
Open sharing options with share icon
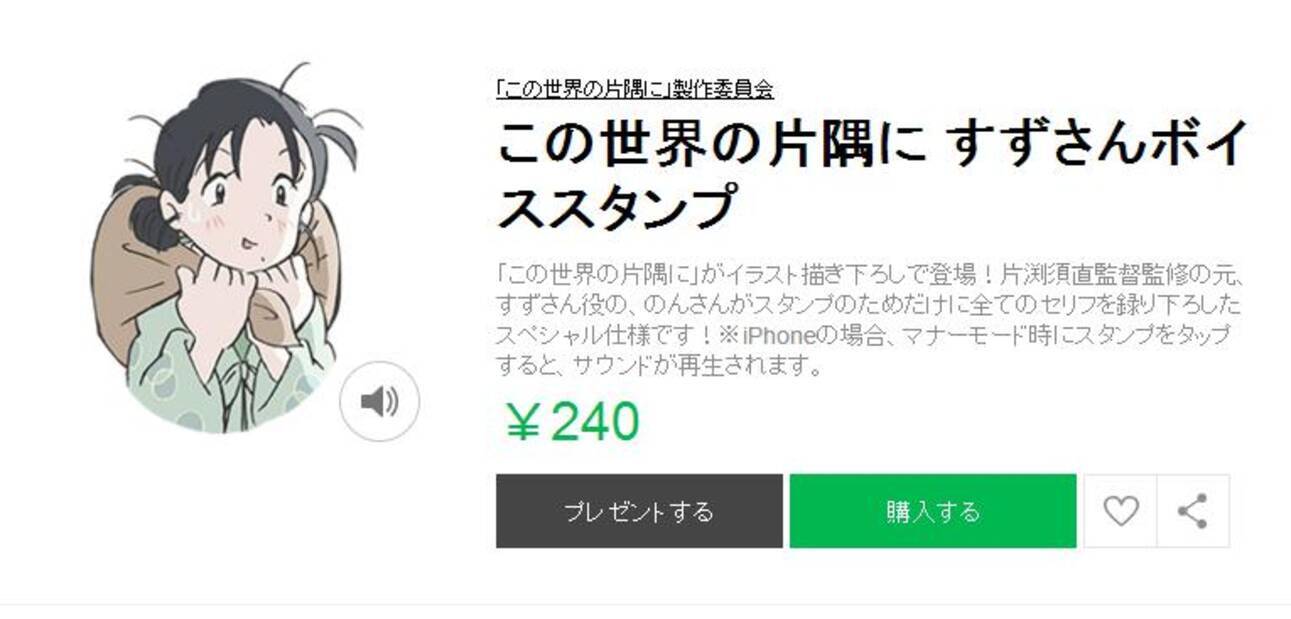(1193, 511)
